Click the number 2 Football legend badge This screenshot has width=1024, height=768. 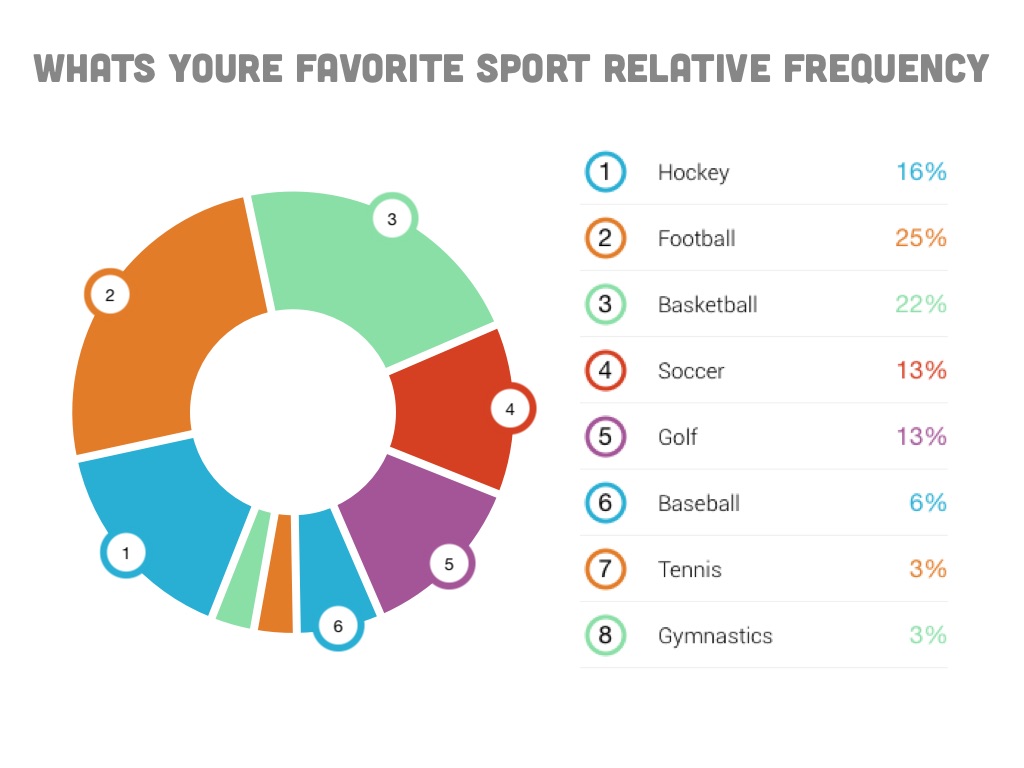pyautogui.click(x=605, y=238)
